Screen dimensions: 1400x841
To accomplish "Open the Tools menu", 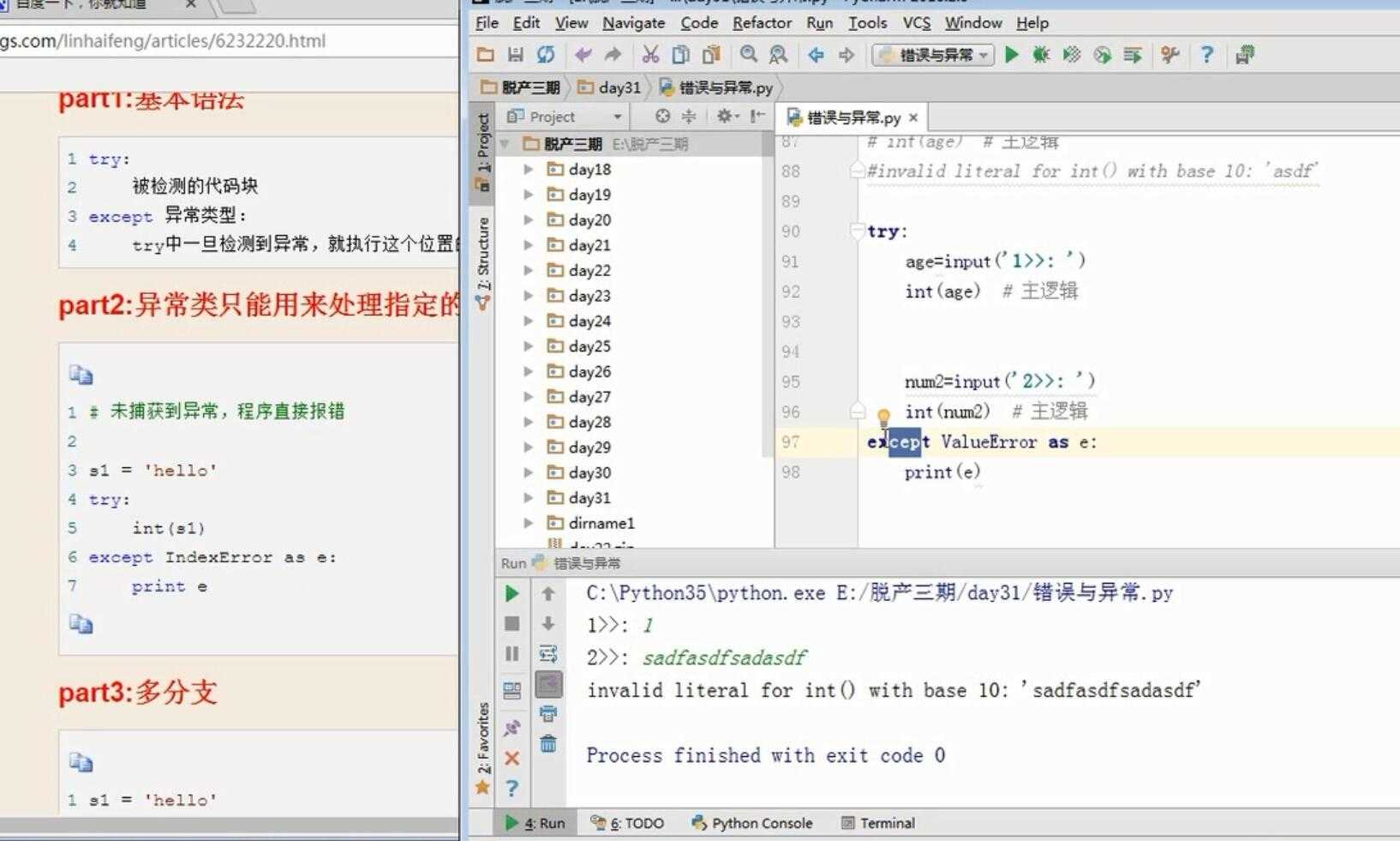I will pyautogui.click(x=867, y=23).
